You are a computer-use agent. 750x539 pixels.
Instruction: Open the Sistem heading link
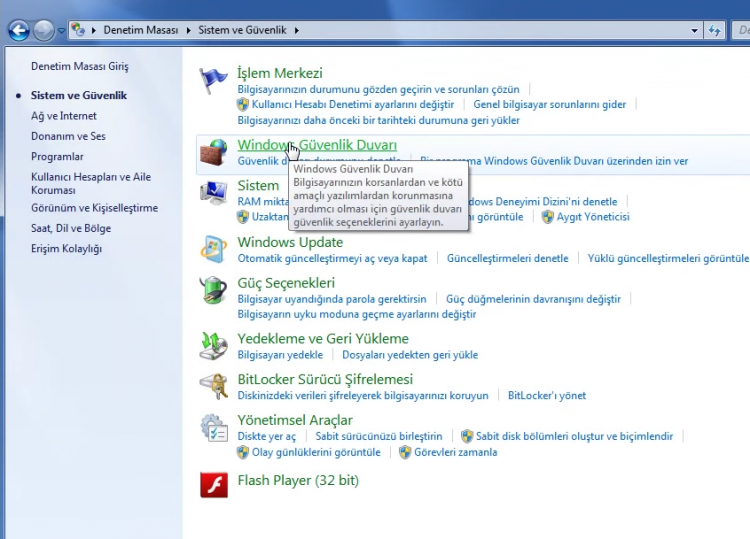tap(258, 186)
